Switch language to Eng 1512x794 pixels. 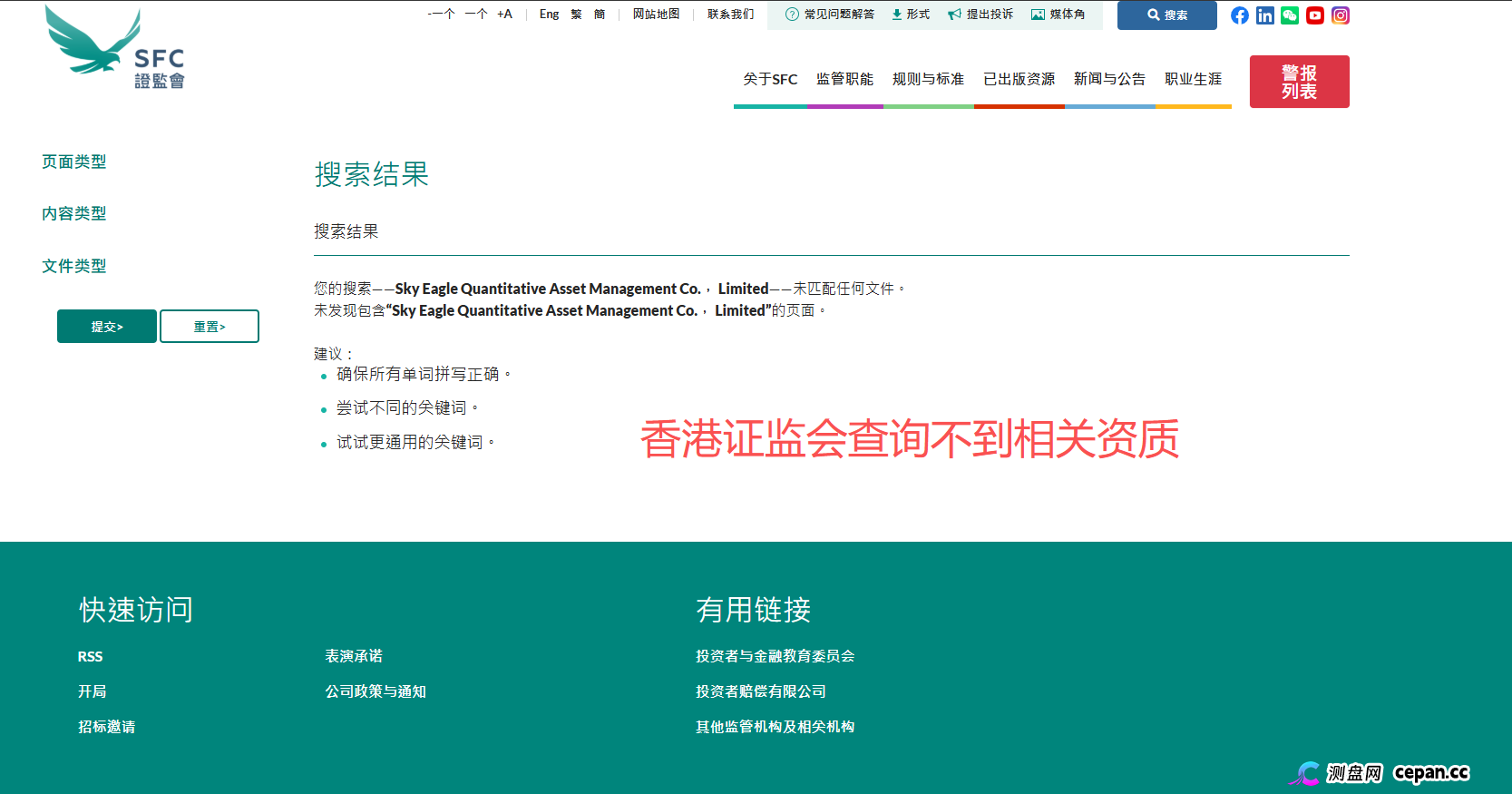[x=549, y=15]
